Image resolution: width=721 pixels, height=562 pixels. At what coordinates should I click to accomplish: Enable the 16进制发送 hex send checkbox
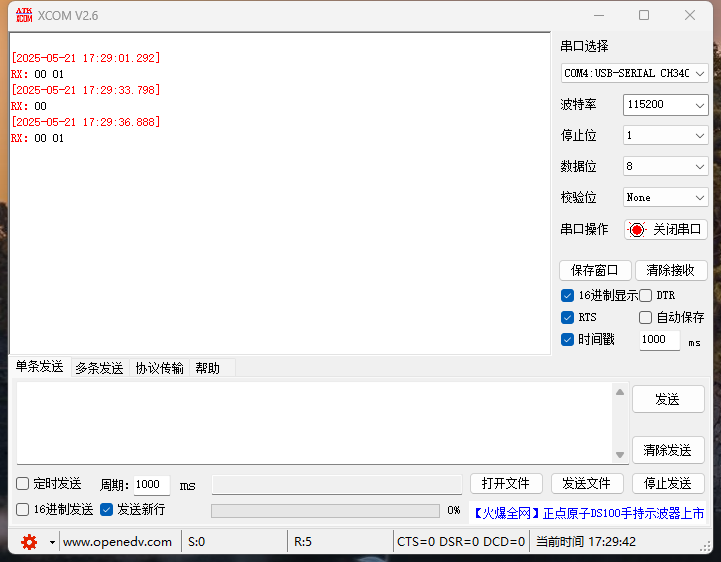(23, 510)
